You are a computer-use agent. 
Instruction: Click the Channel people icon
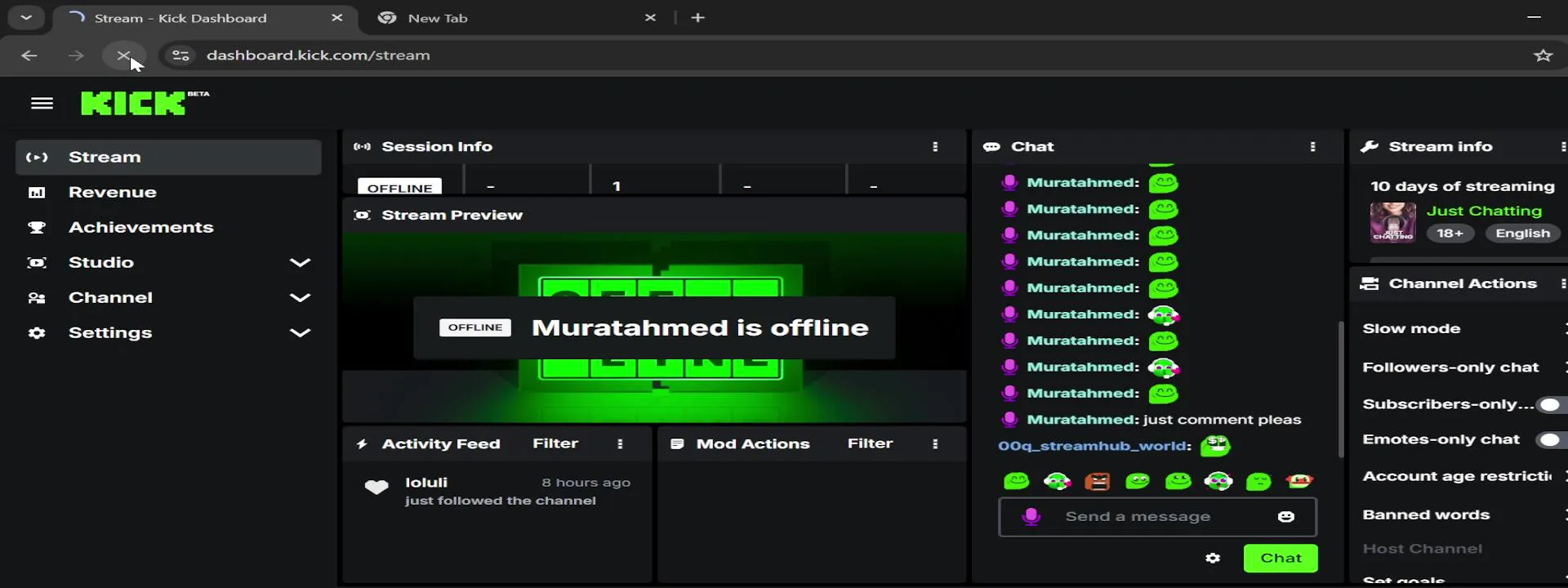[x=37, y=297]
